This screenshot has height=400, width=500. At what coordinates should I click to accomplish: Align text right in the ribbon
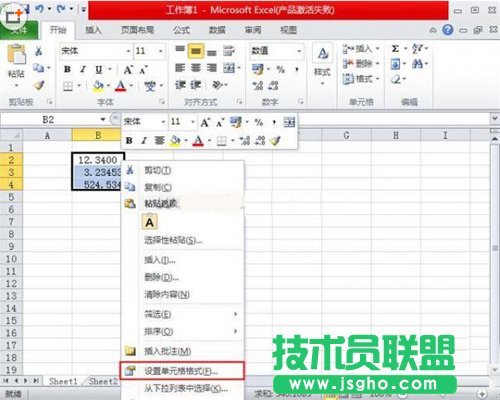[212, 68]
